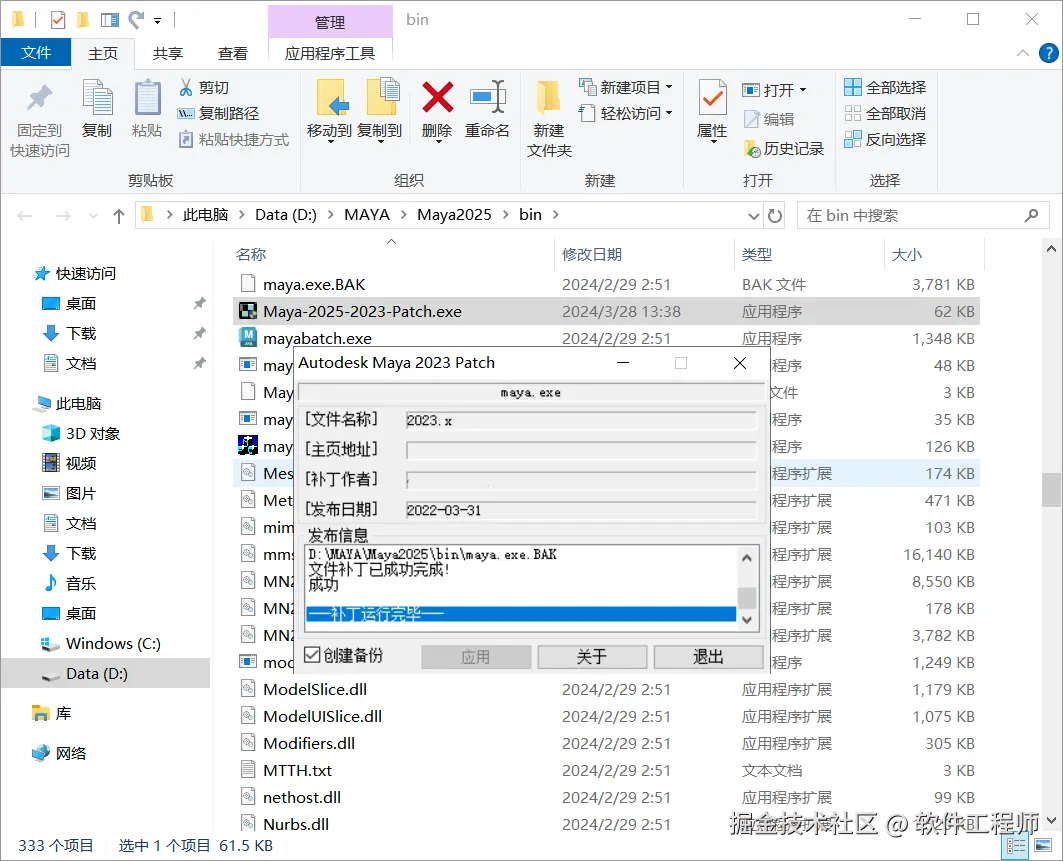Screen dimensions: 1063x861
Task: Switch to large icons view in status bar
Action: (1043, 845)
